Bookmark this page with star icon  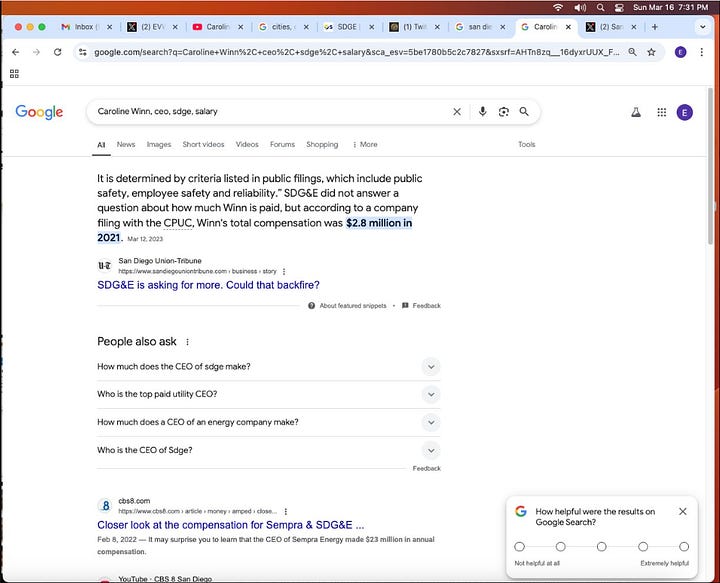tap(651, 52)
